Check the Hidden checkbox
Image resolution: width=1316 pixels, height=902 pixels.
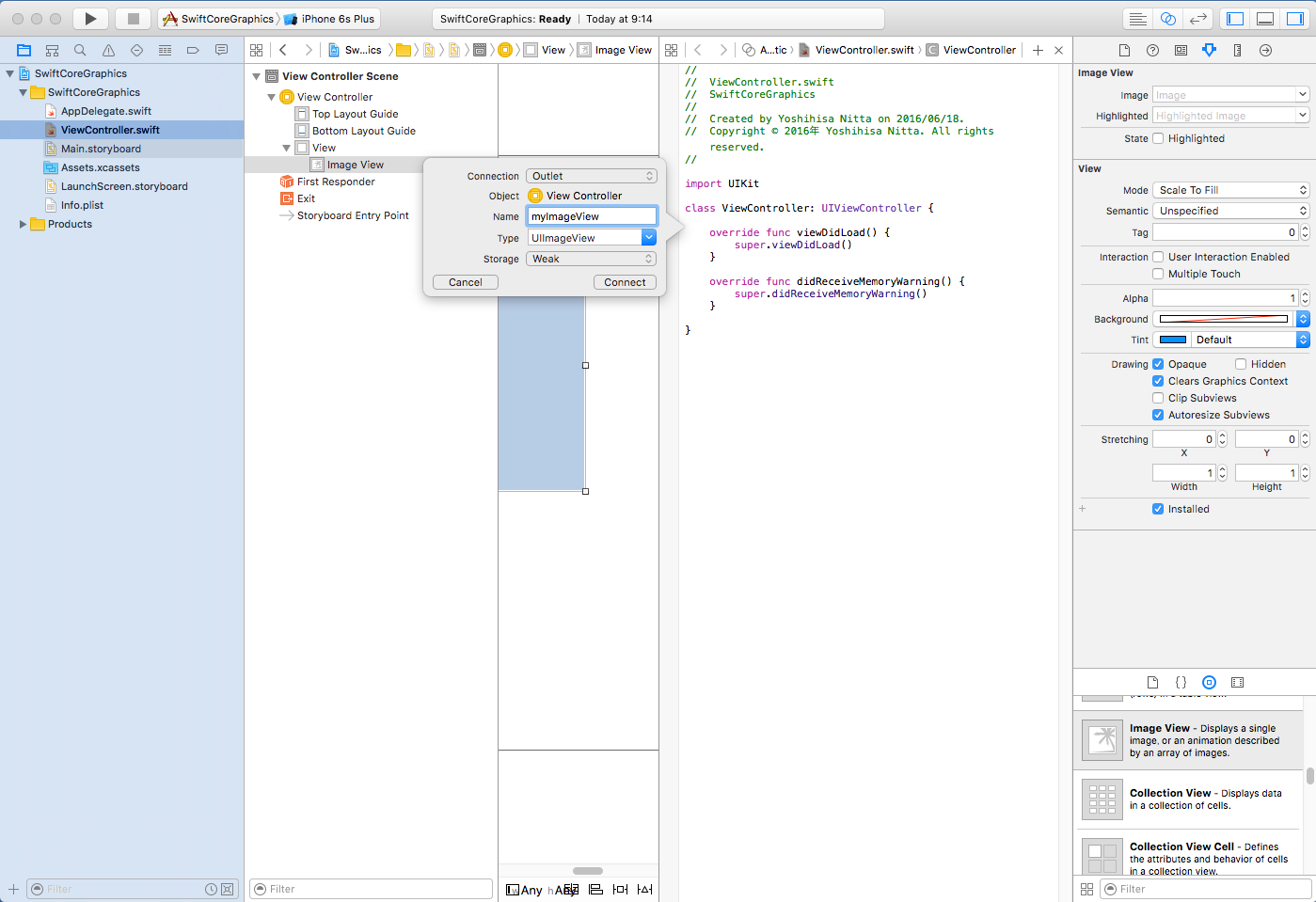(x=1241, y=364)
